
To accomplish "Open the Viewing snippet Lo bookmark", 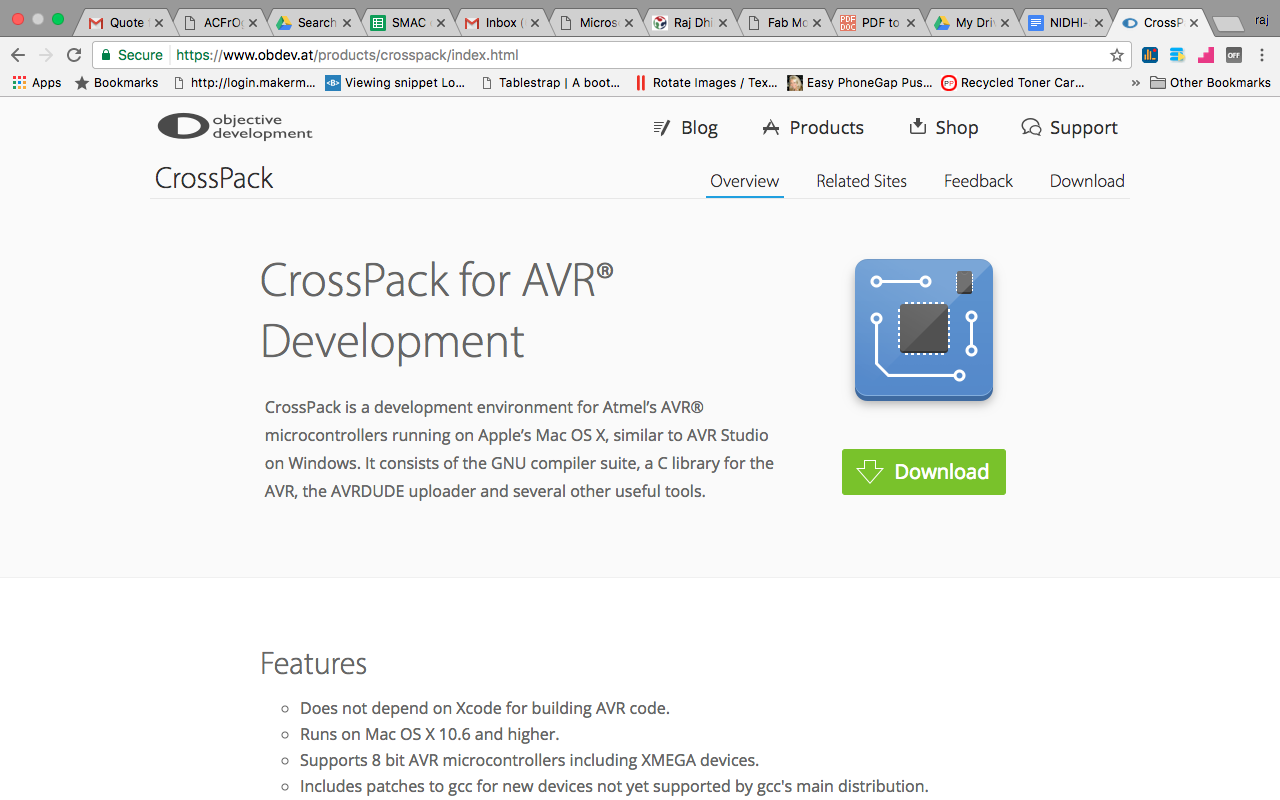I will click(396, 83).
